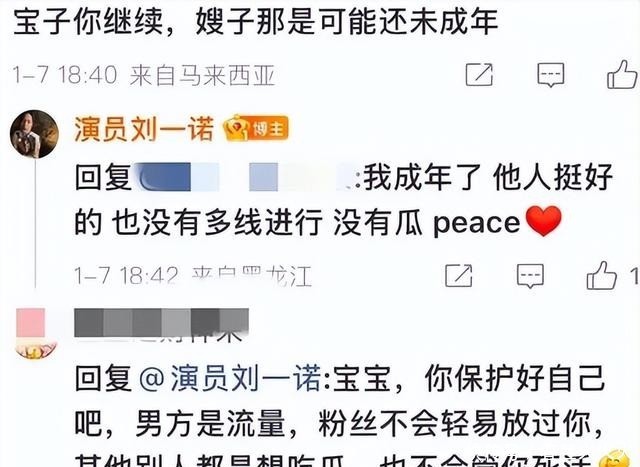Screen dimensions: 640x467
Task: Tap the blurred username after 回复
Action: pos(244,177)
